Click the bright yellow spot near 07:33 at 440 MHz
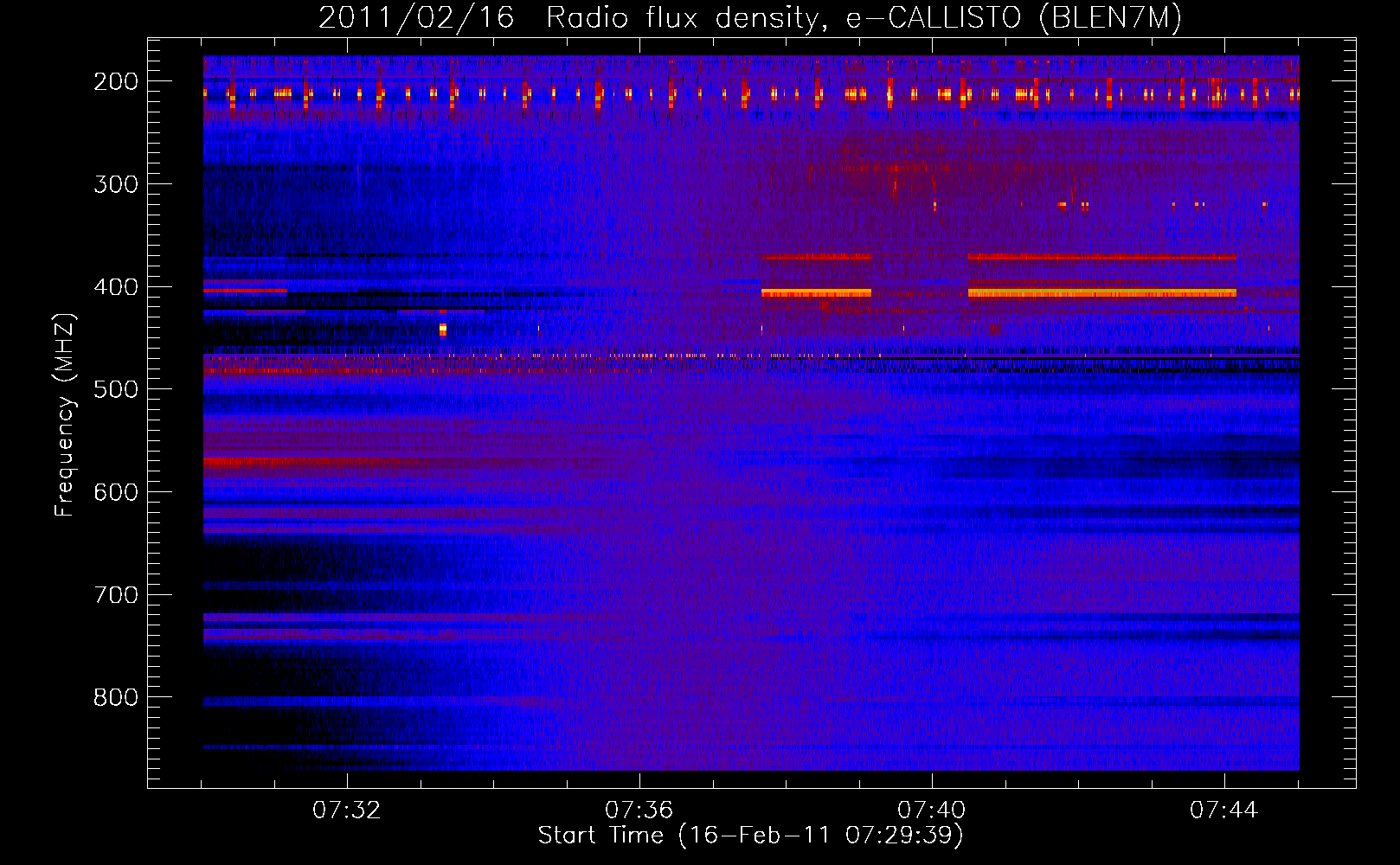 pyautogui.click(x=443, y=330)
